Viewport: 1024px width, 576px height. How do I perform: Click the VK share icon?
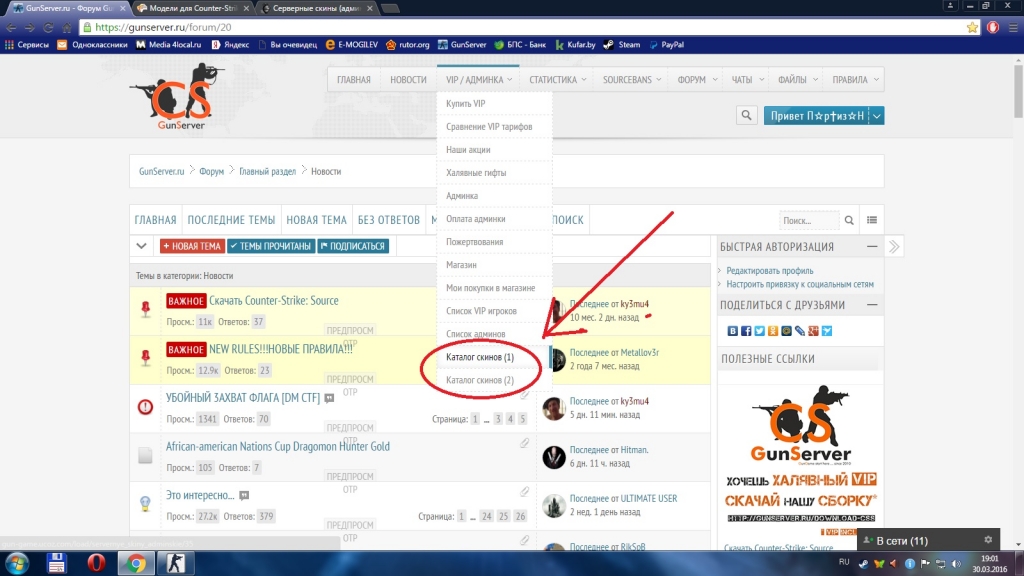tap(733, 331)
